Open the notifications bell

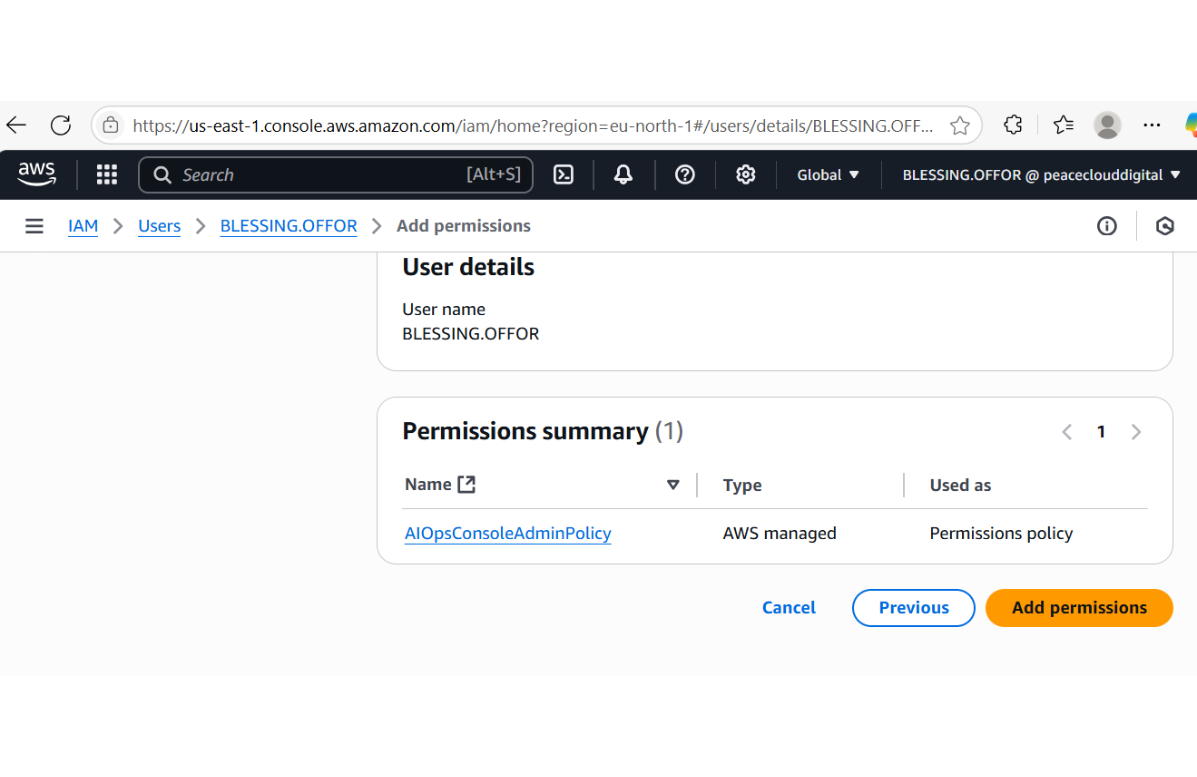click(x=623, y=175)
